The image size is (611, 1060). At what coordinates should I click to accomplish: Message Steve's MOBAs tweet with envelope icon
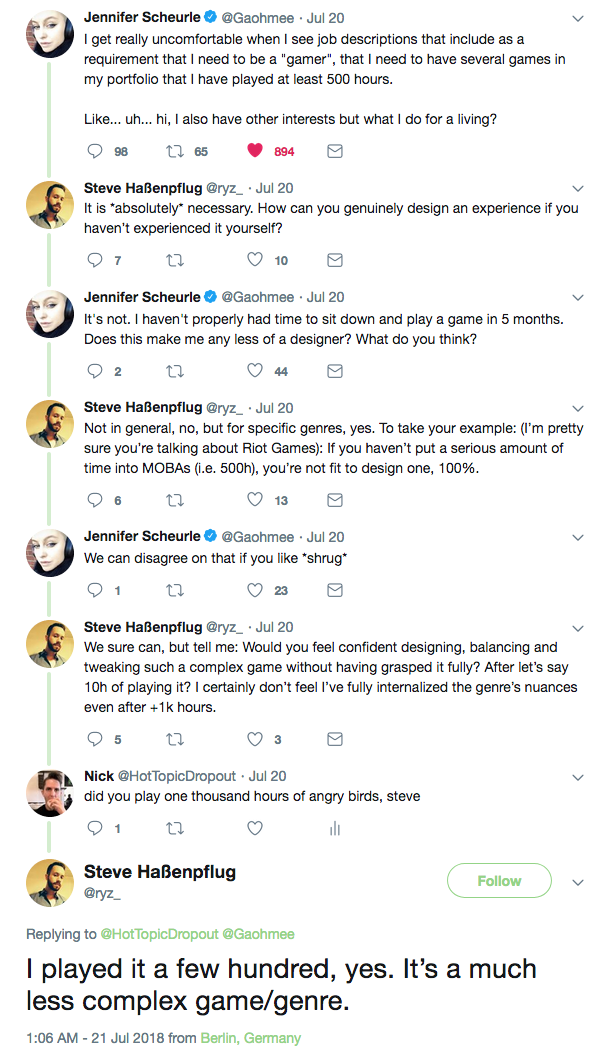(x=335, y=500)
